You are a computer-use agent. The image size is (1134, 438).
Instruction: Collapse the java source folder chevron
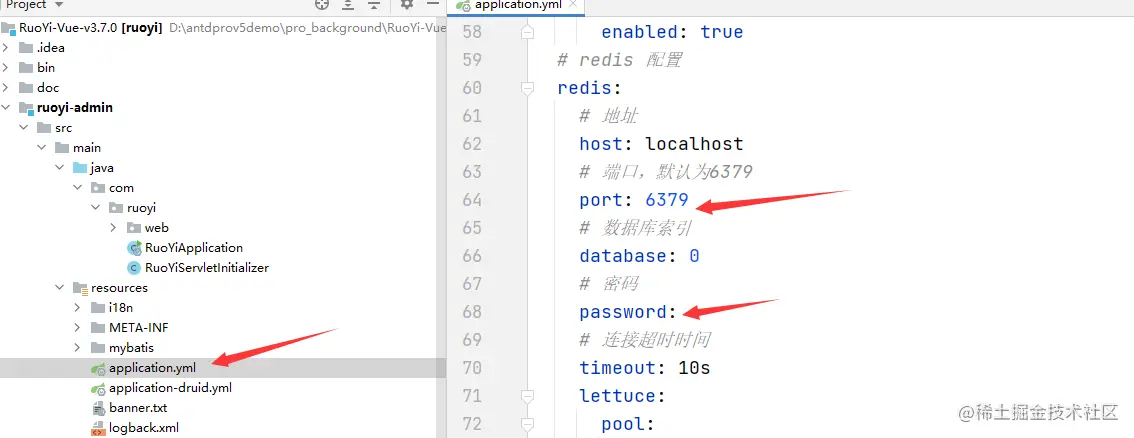[x=61, y=168]
